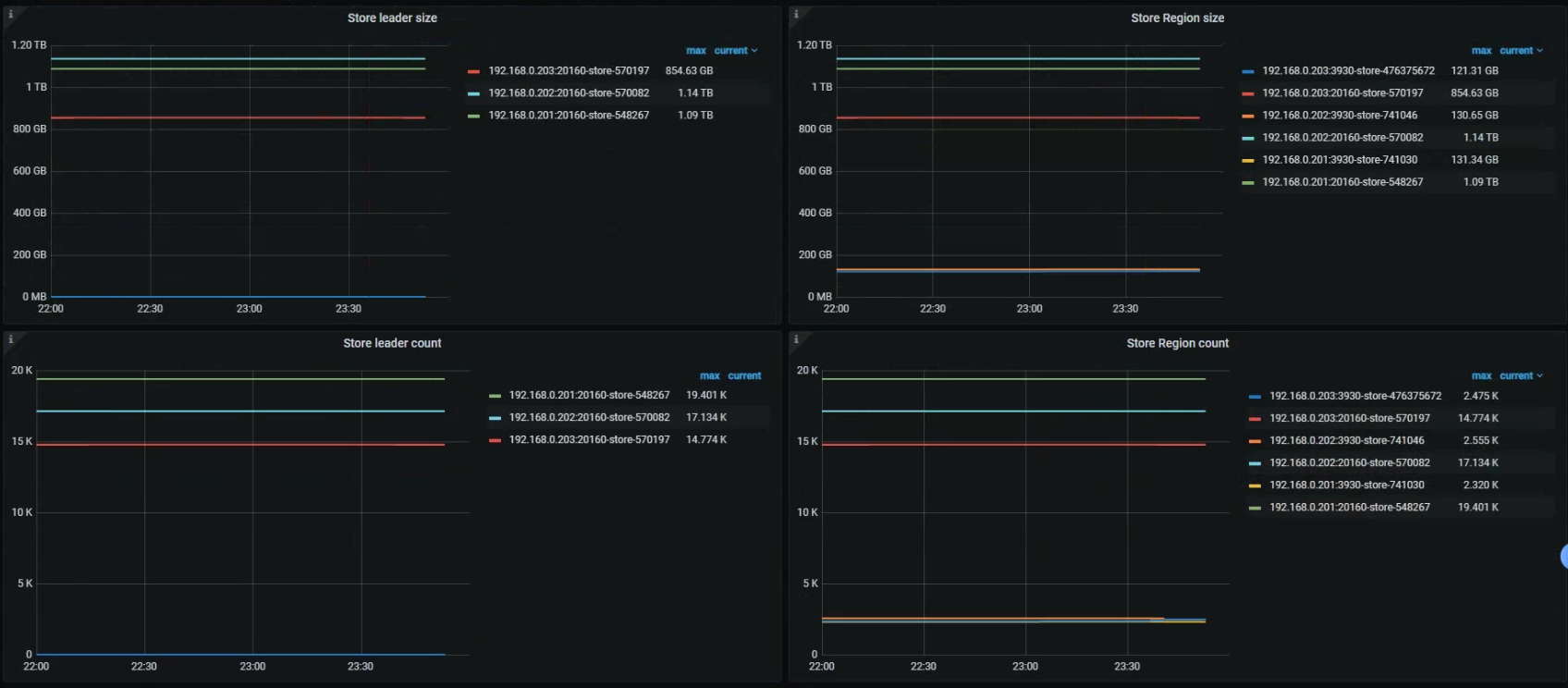Click info icon on Store Region count panel
Screen dimensions: 1568x688
796,339
